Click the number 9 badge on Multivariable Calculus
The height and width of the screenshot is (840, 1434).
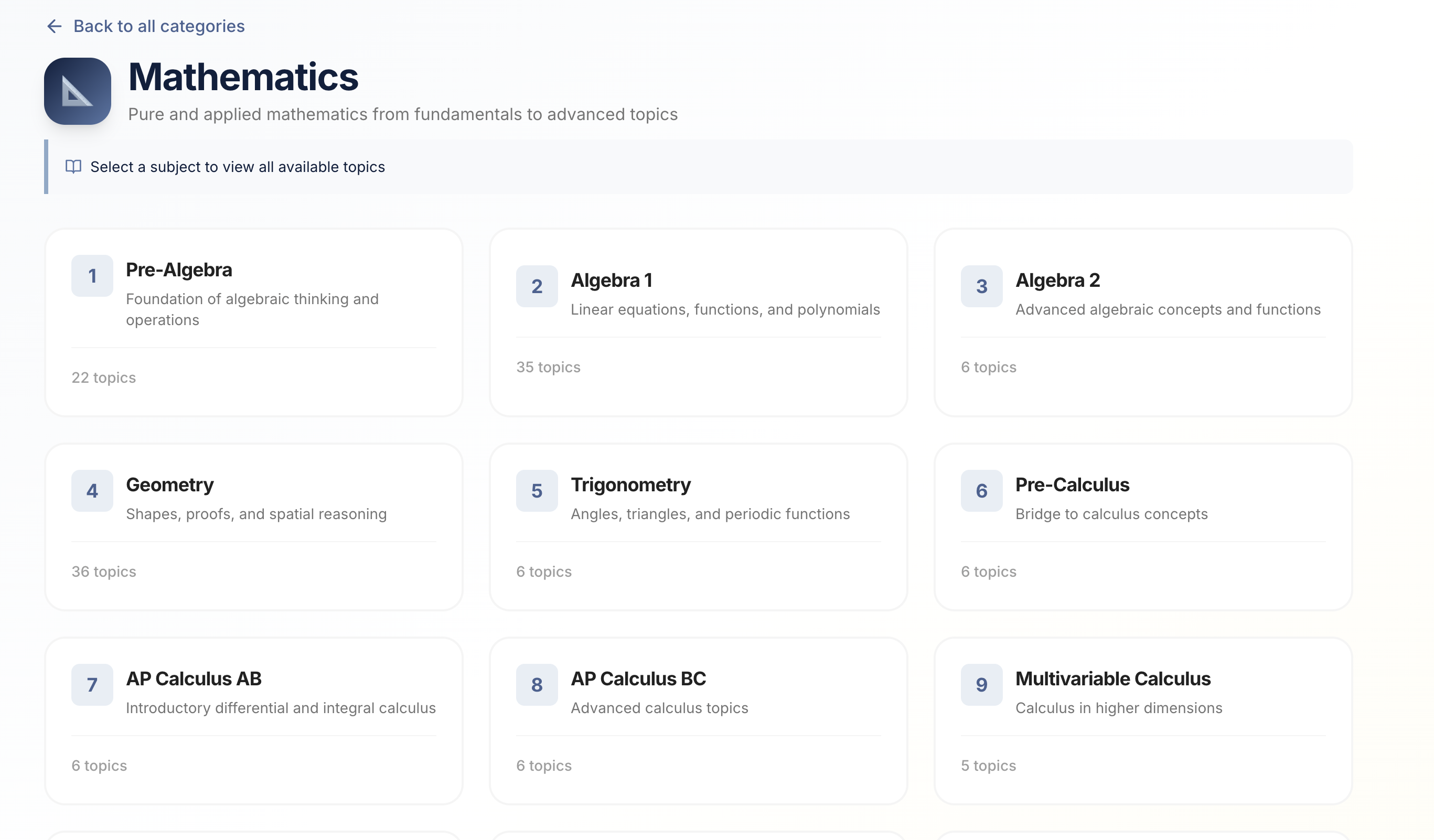[x=981, y=685]
